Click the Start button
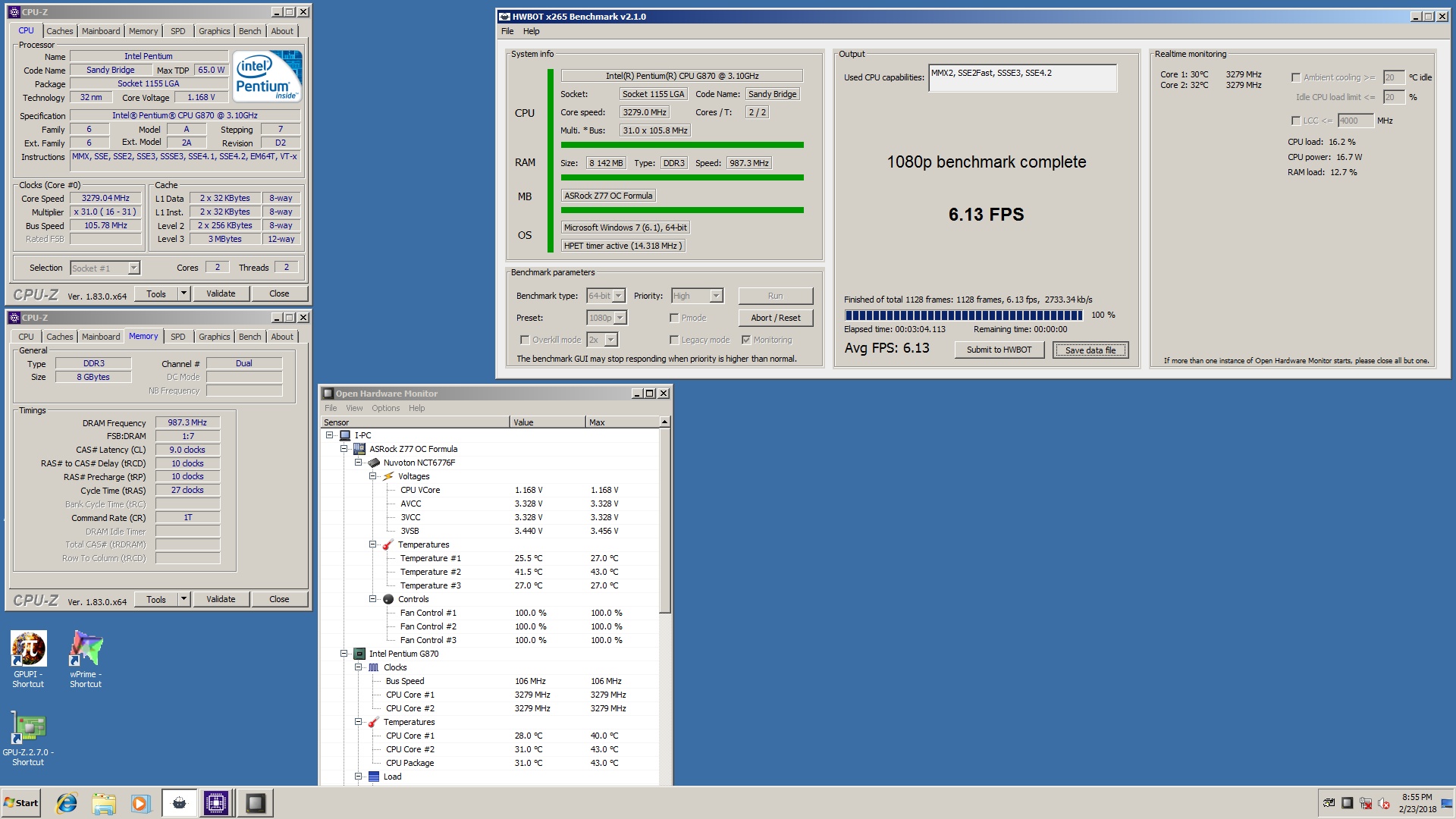 point(21,803)
